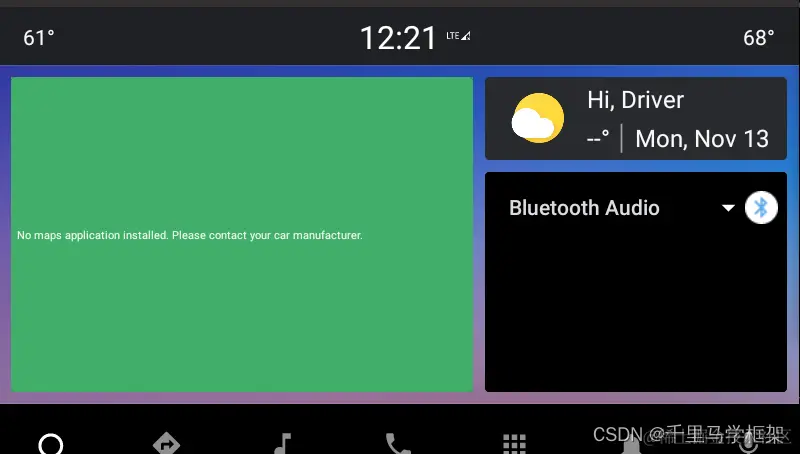Click the Mon, Nov 13 date
The width and height of the screenshot is (800, 454).
(x=702, y=139)
